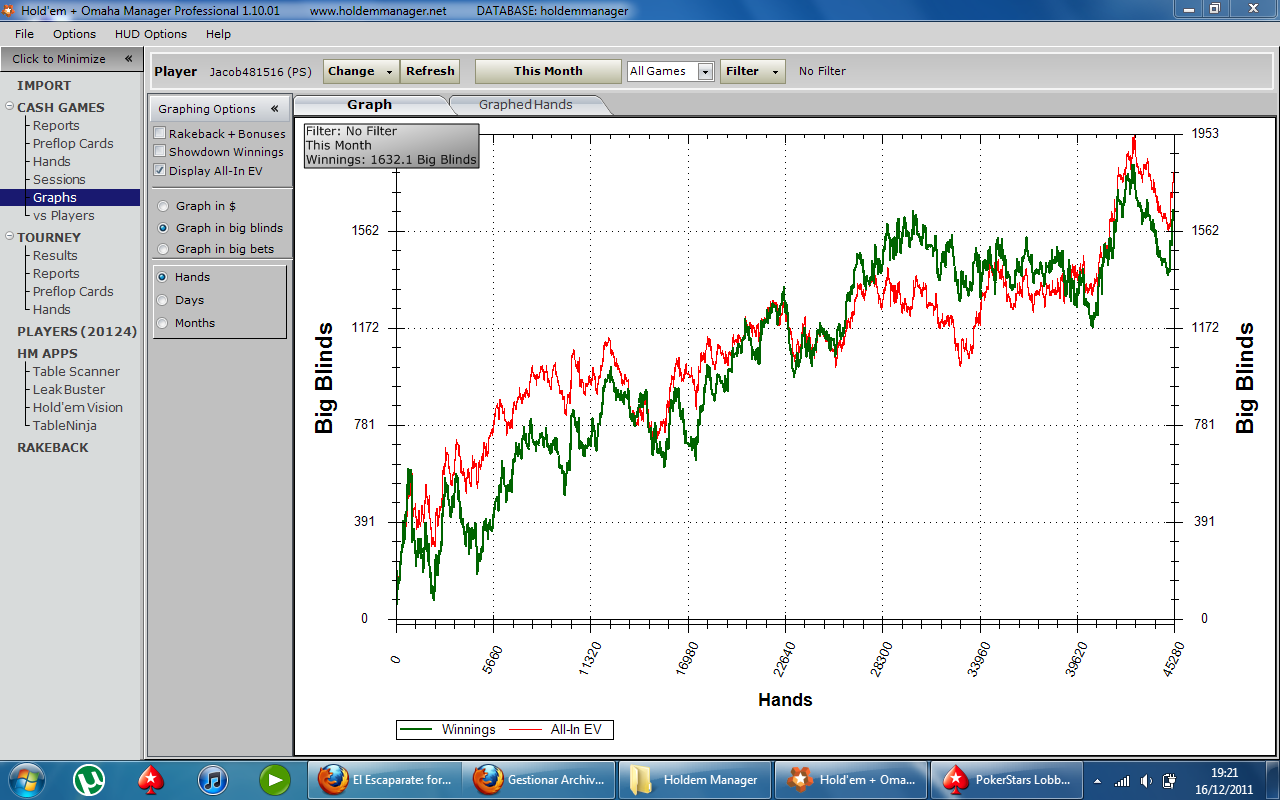Choose the Months x-axis radio button
The width and height of the screenshot is (1280, 800).
(x=162, y=323)
